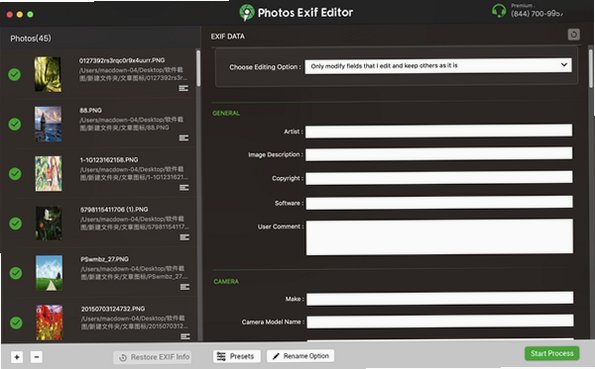Click the EXIF details icon for PSwmbz_27.PNG
The width and height of the screenshot is (595, 369).
pos(185,287)
